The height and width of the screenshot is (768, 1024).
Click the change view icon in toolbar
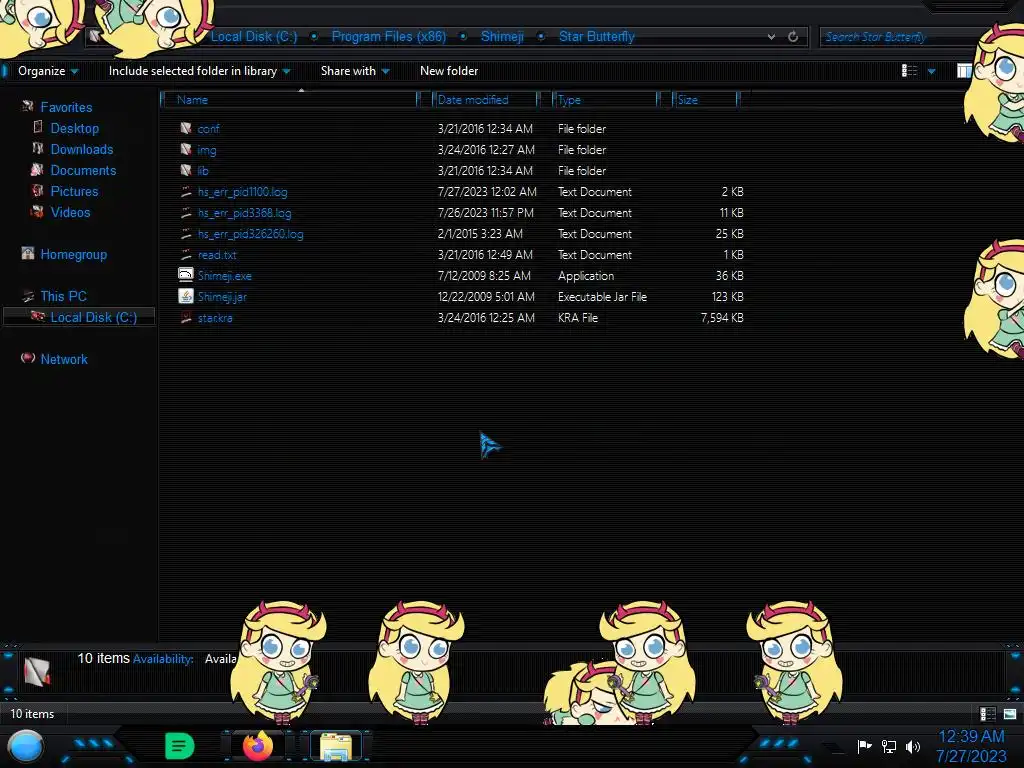click(909, 71)
